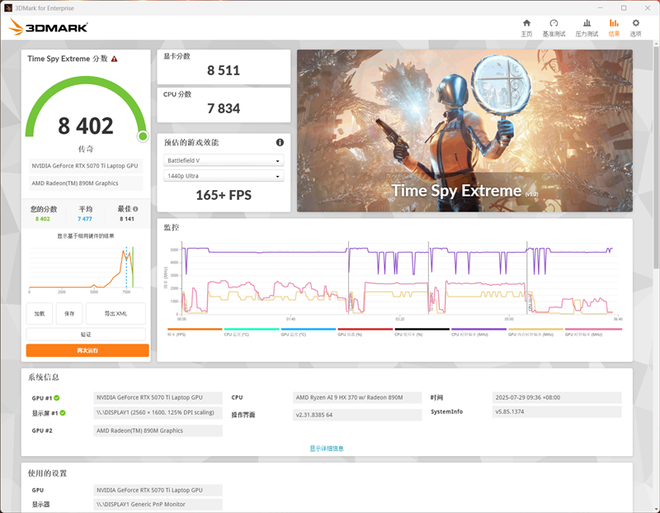Screen dimensions: 660x513
Task: Open the 基准测试 benchmarks gauge icon
Action: click(554, 27)
